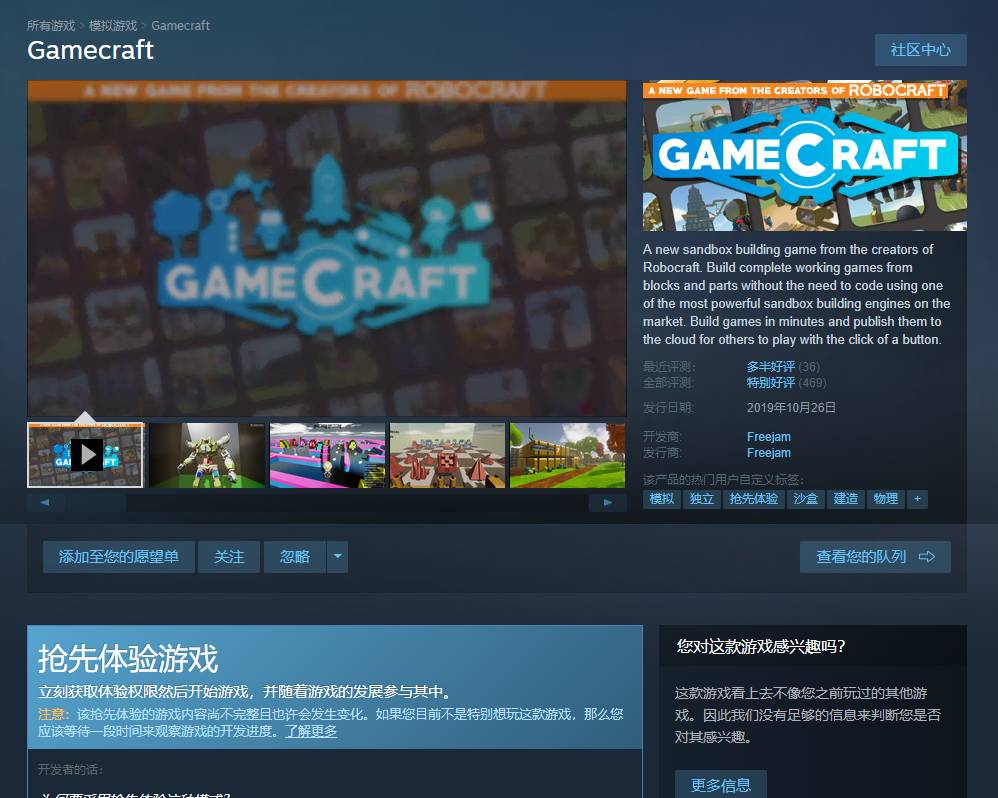Viewport: 998px width, 798px height.
Task: Select the robot mech screenshot thumbnail
Action: (207, 455)
